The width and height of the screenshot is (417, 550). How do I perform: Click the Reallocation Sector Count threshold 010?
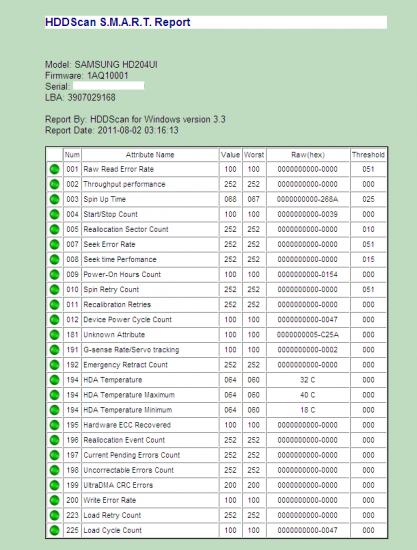click(x=368, y=229)
